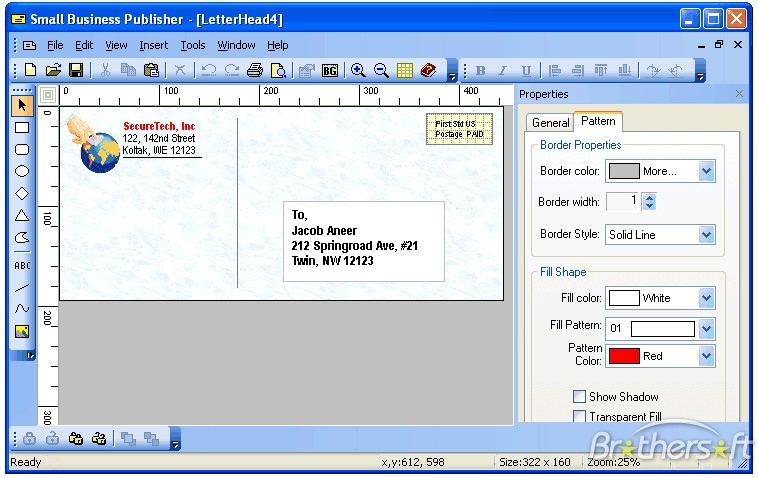Select the Rounded Rectangle tool
758x478 pixels.
tap(22, 149)
